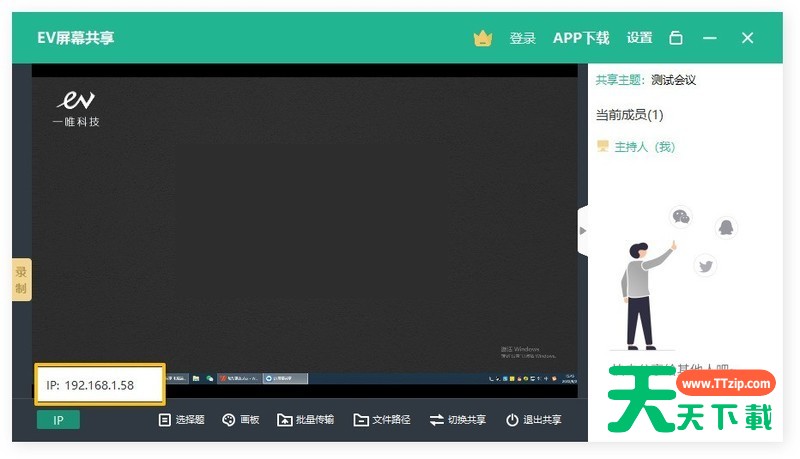Click the mini-window mode icon
The image size is (800, 459).
[676, 38]
